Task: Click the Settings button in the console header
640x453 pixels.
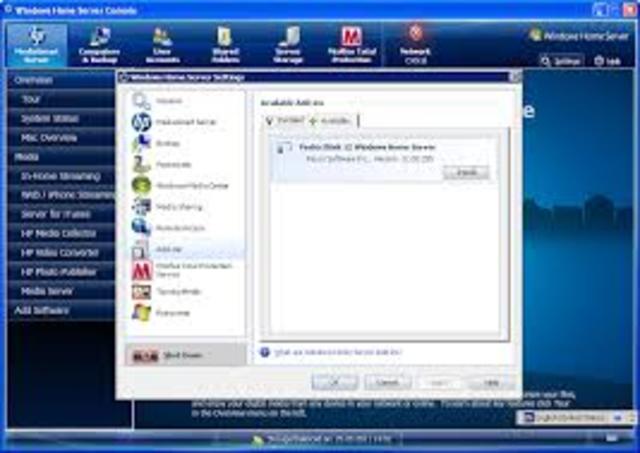Action: click(x=561, y=61)
